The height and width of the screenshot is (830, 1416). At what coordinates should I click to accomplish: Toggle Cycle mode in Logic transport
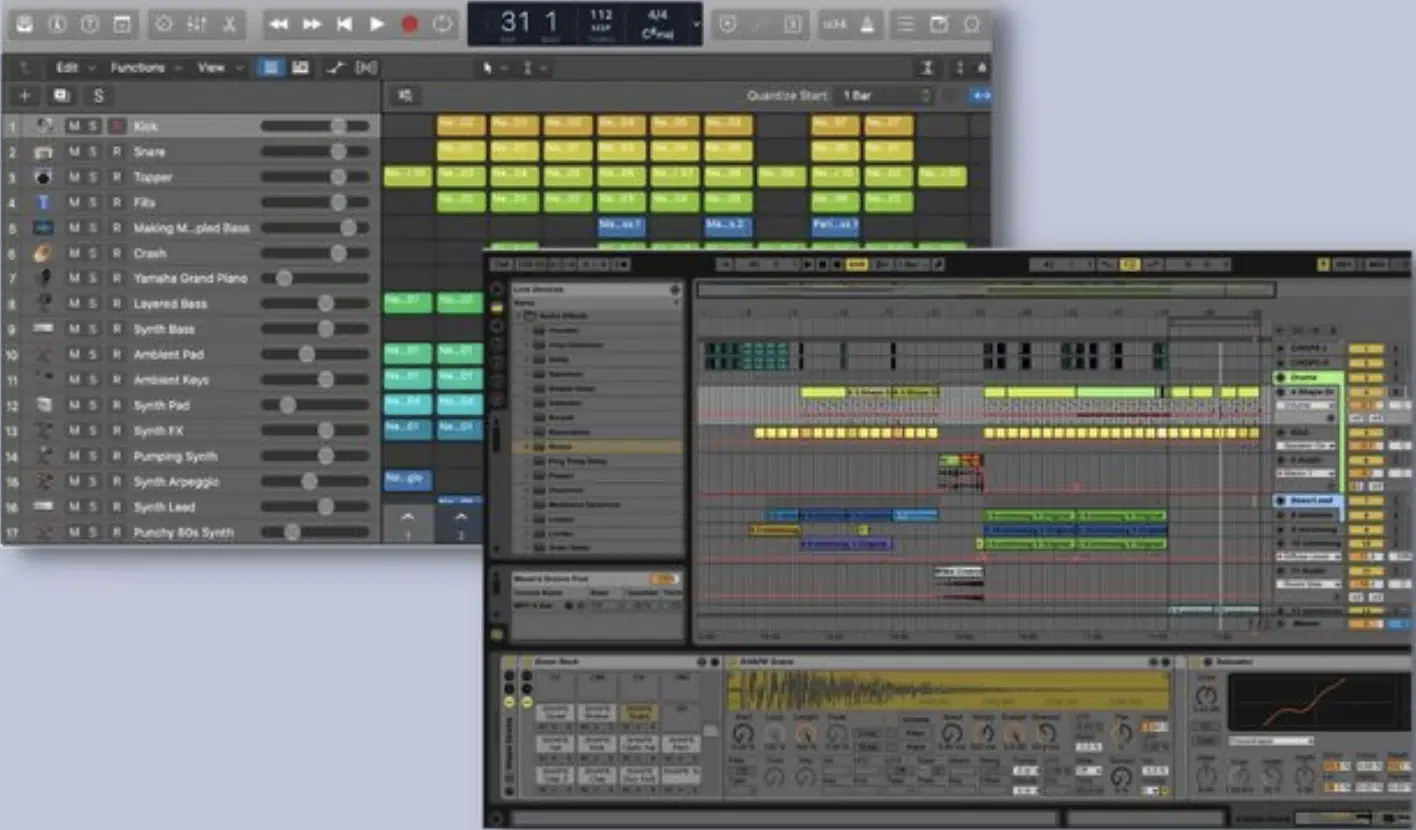(x=442, y=24)
